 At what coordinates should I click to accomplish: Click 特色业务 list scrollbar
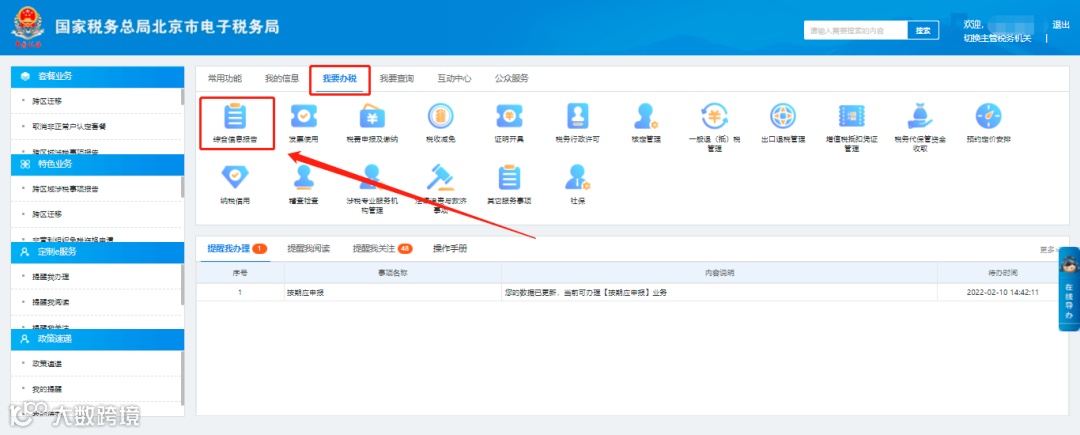click(x=183, y=187)
